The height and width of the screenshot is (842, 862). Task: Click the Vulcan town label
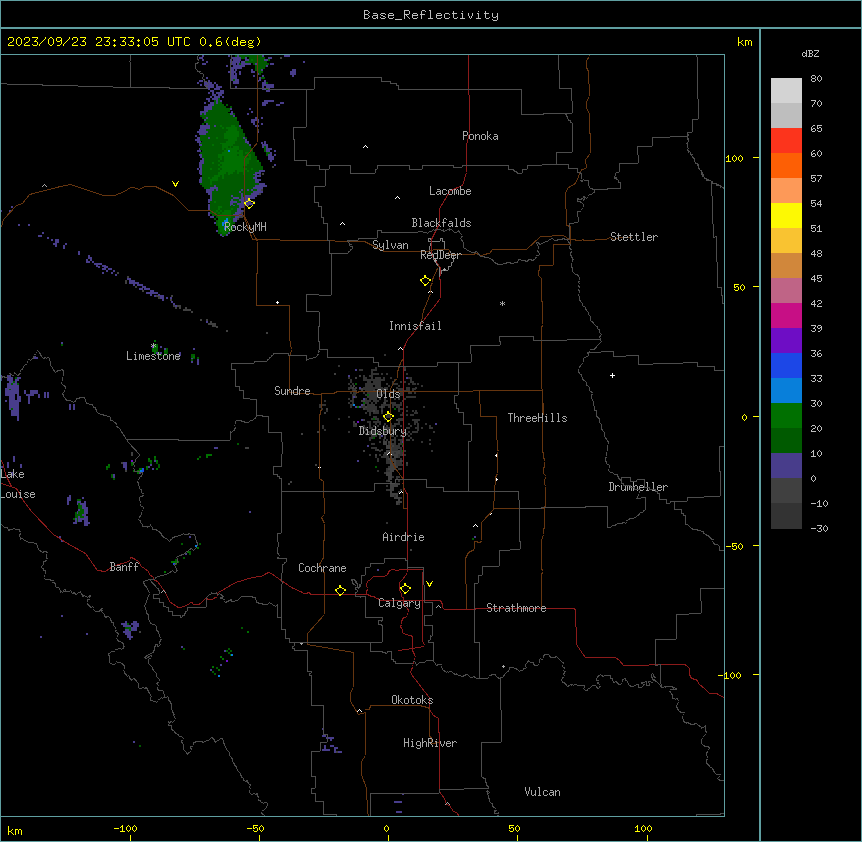(543, 792)
